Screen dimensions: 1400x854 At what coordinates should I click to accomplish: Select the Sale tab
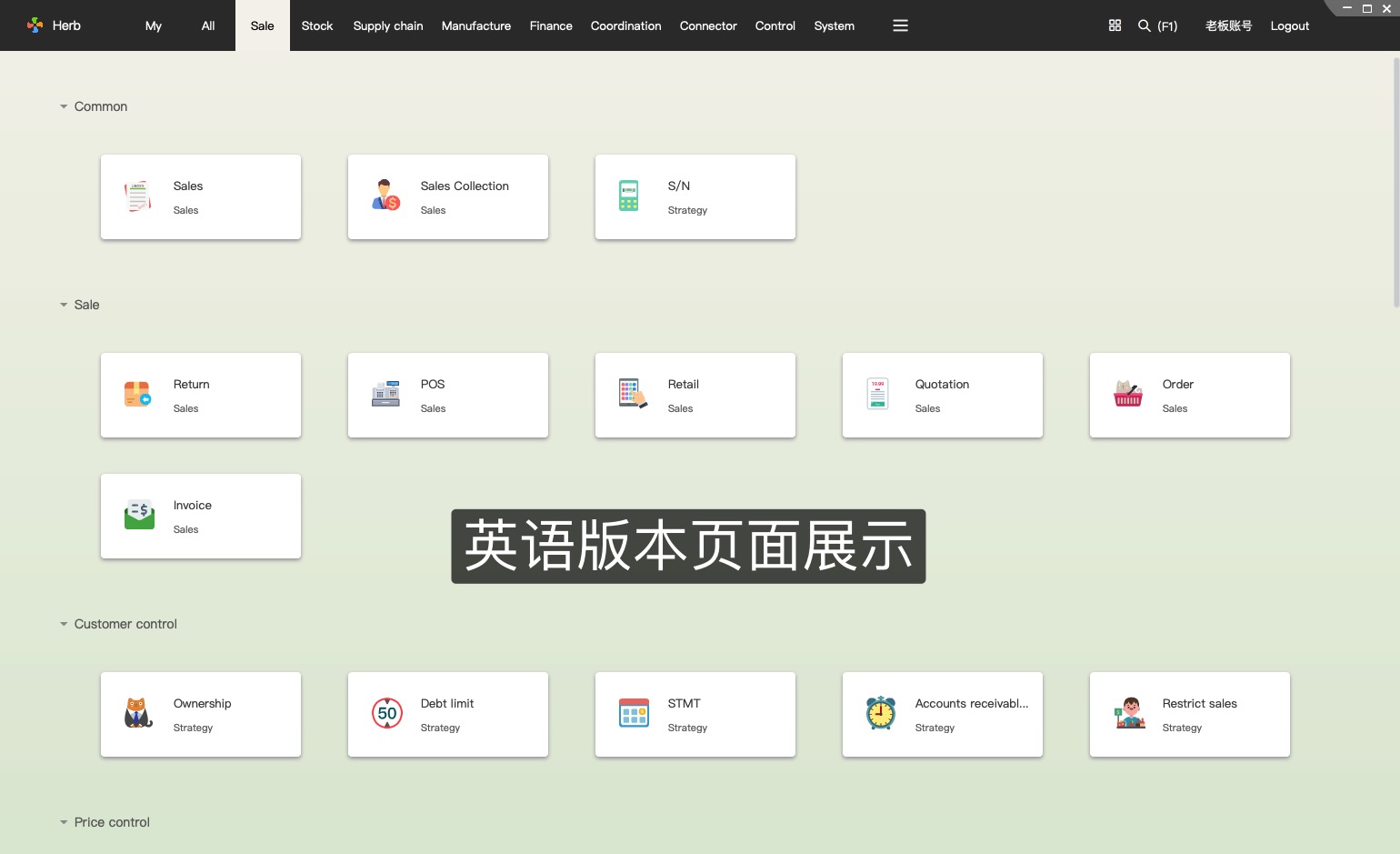(263, 25)
